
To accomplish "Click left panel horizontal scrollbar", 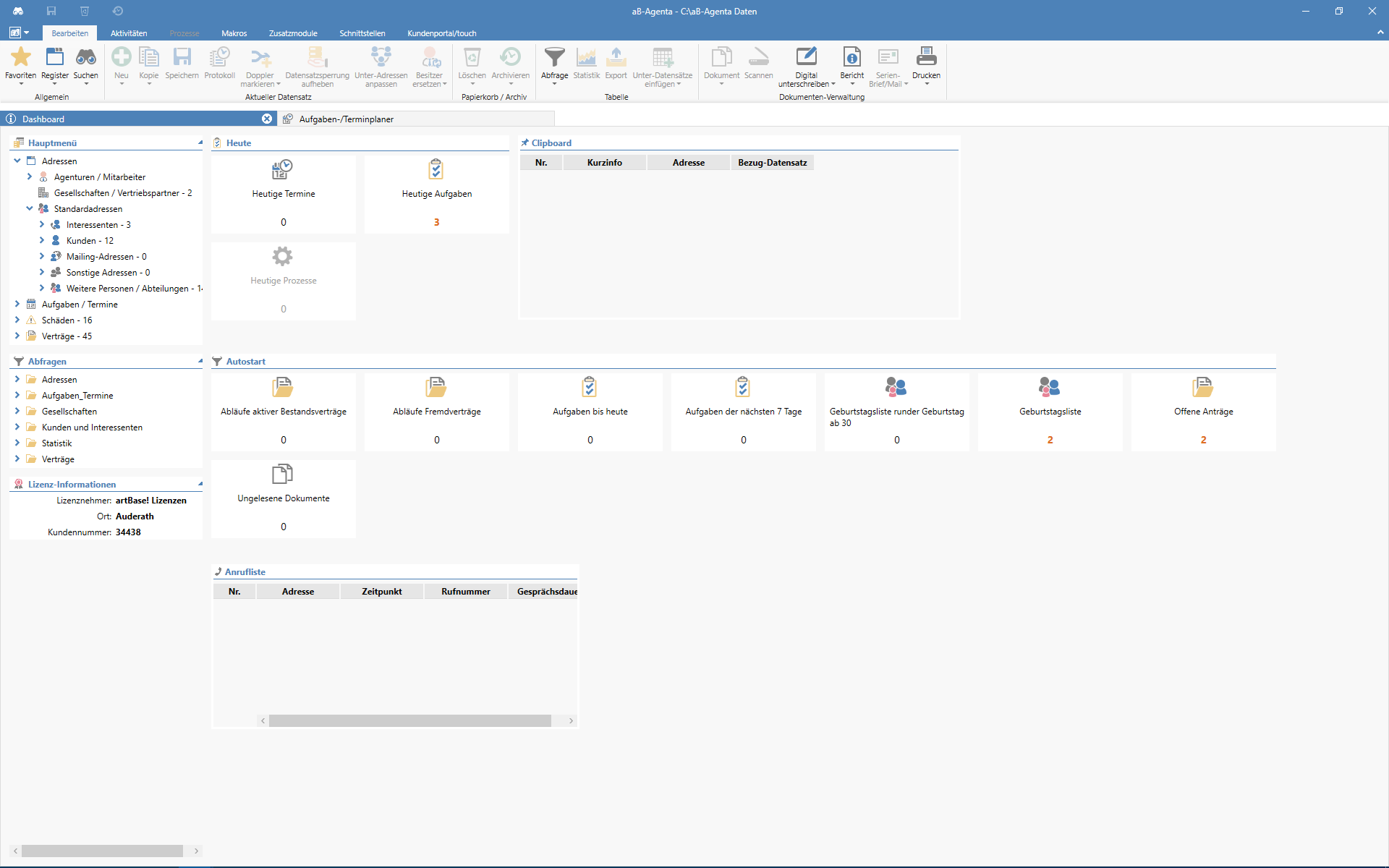I will pos(102,851).
